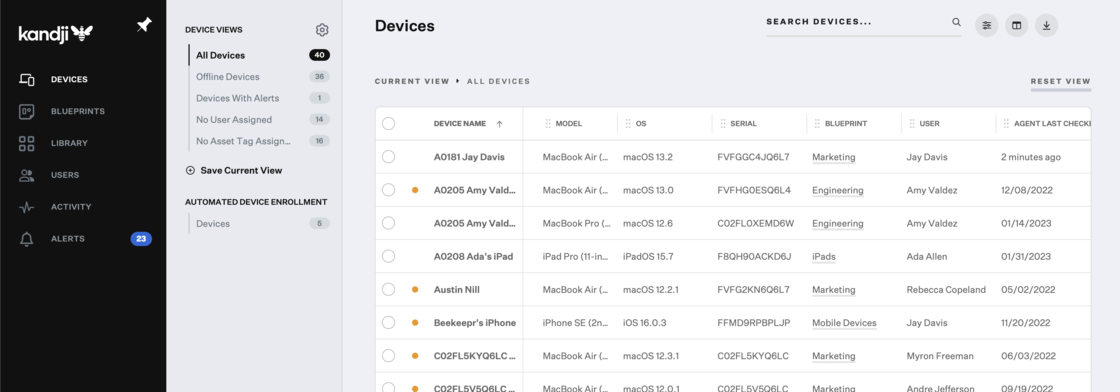Click the Model column drag handle
Image resolution: width=1120 pixels, height=392 pixels.
[549, 124]
